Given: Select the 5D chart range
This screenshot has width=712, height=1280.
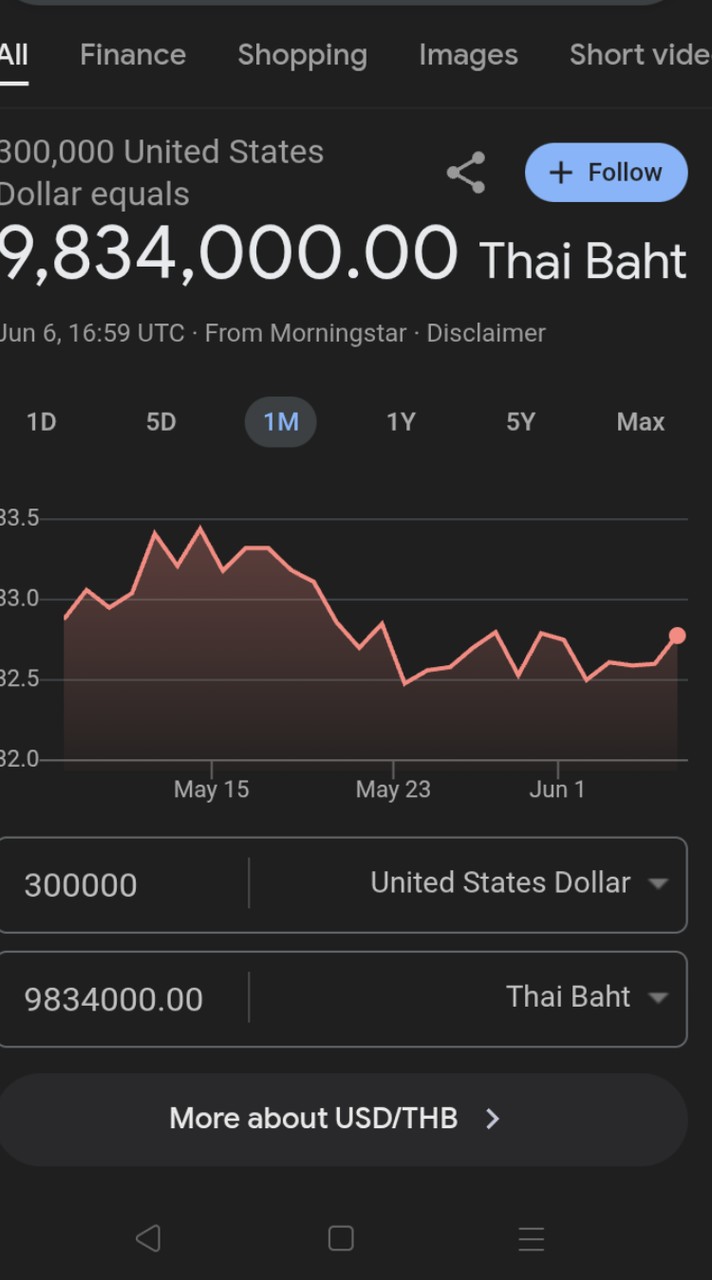Looking at the screenshot, I should click(161, 422).
